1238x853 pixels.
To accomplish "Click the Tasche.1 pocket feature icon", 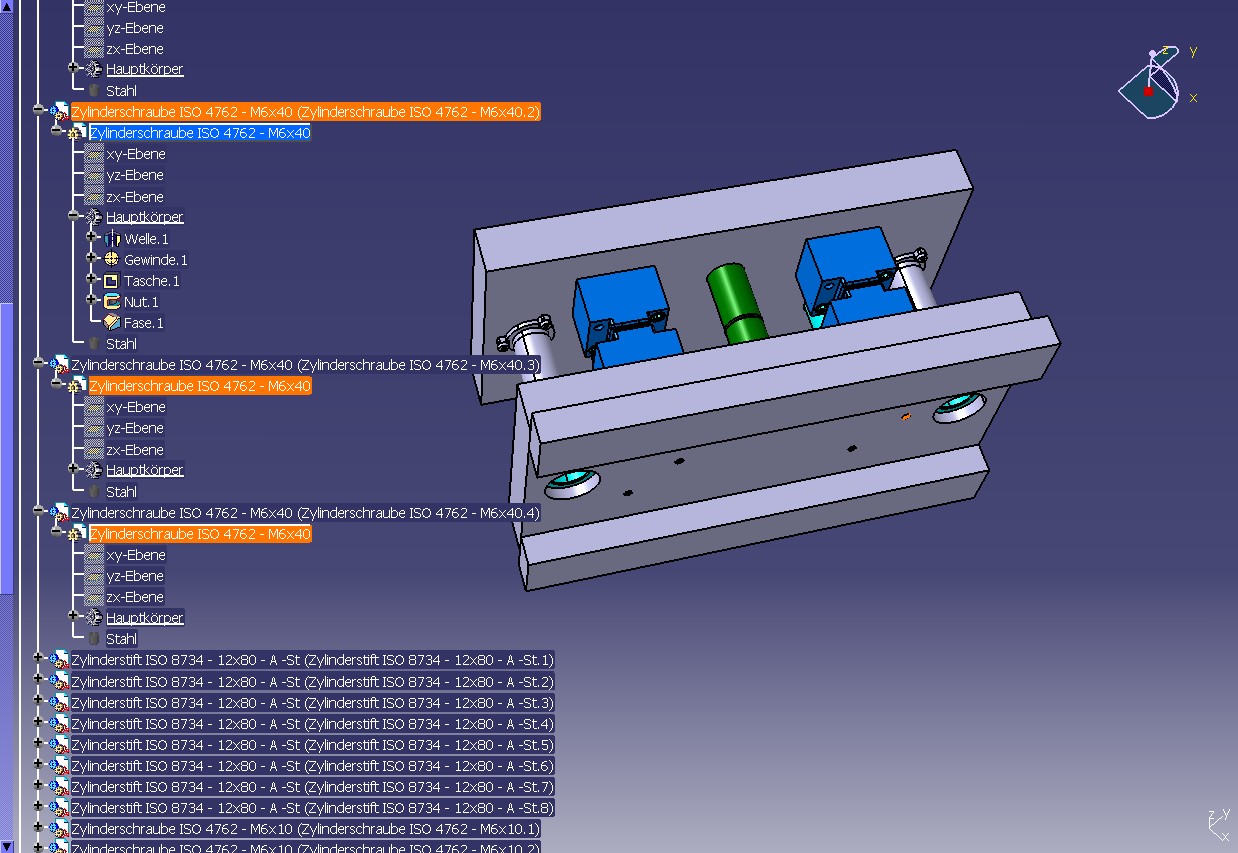I will 112,281.
